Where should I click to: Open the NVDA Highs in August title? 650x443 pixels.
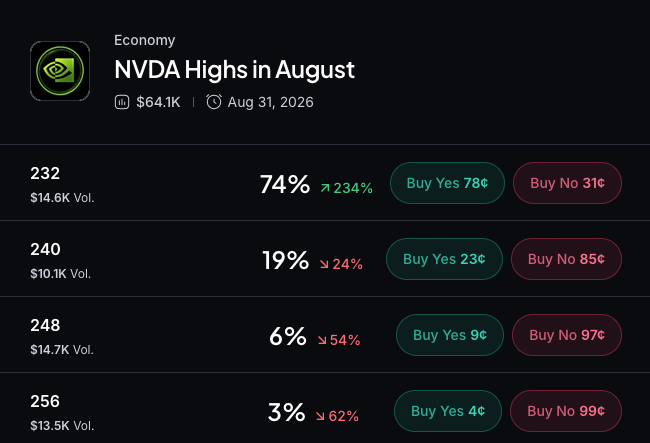pos(235,69)
